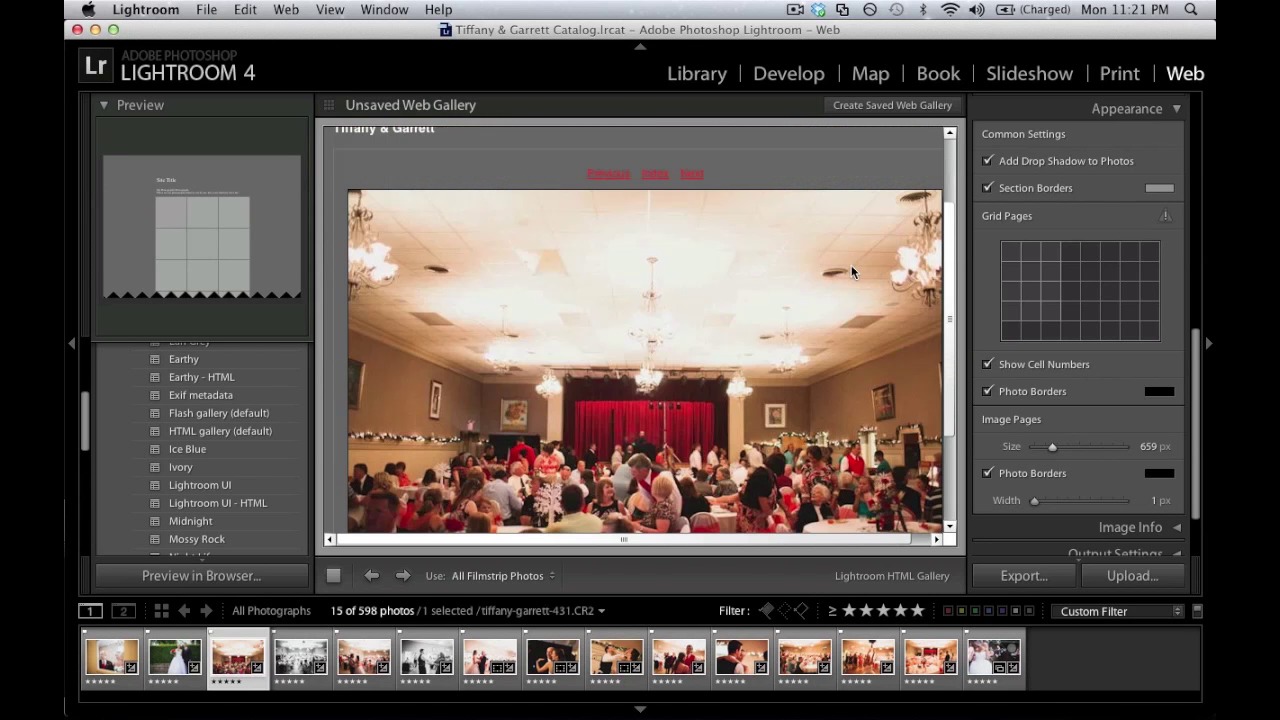Switch to Library module

697,74
